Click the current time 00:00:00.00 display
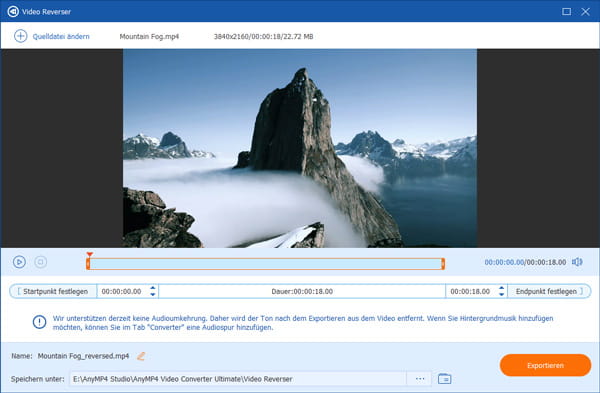600x393 pixels. (504, 262)
